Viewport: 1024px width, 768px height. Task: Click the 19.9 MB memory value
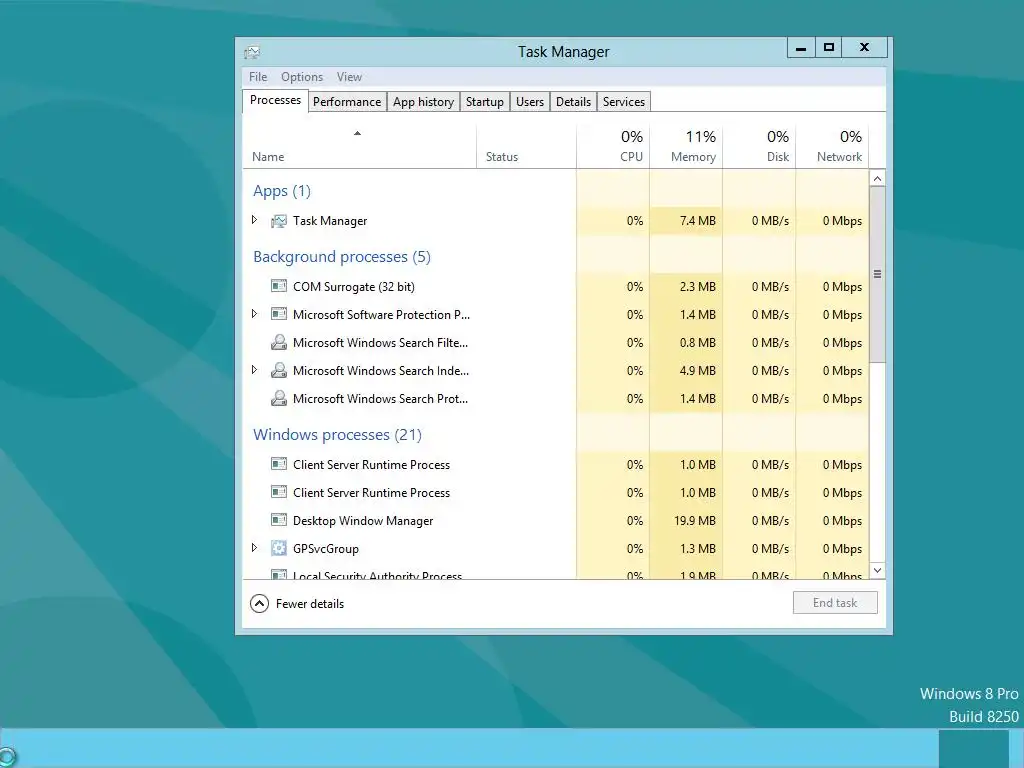(695, 520)
